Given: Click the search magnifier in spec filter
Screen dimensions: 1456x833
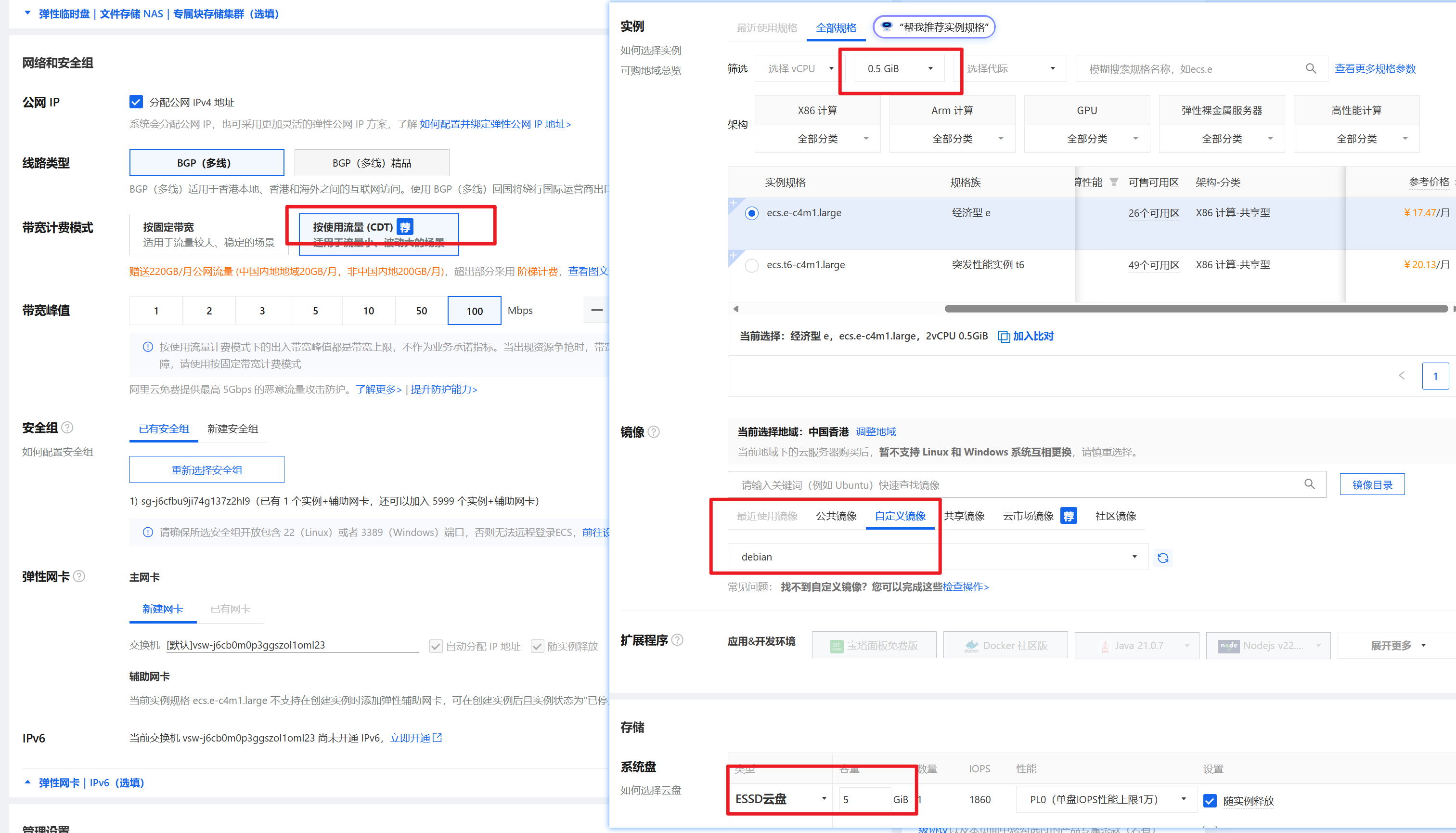Looking at the screenshot, I should (x=1311, y=69).
